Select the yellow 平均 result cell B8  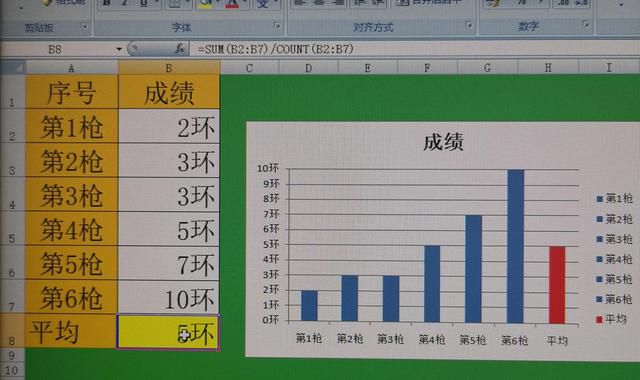pyautogui.click(x=168, y=332)
